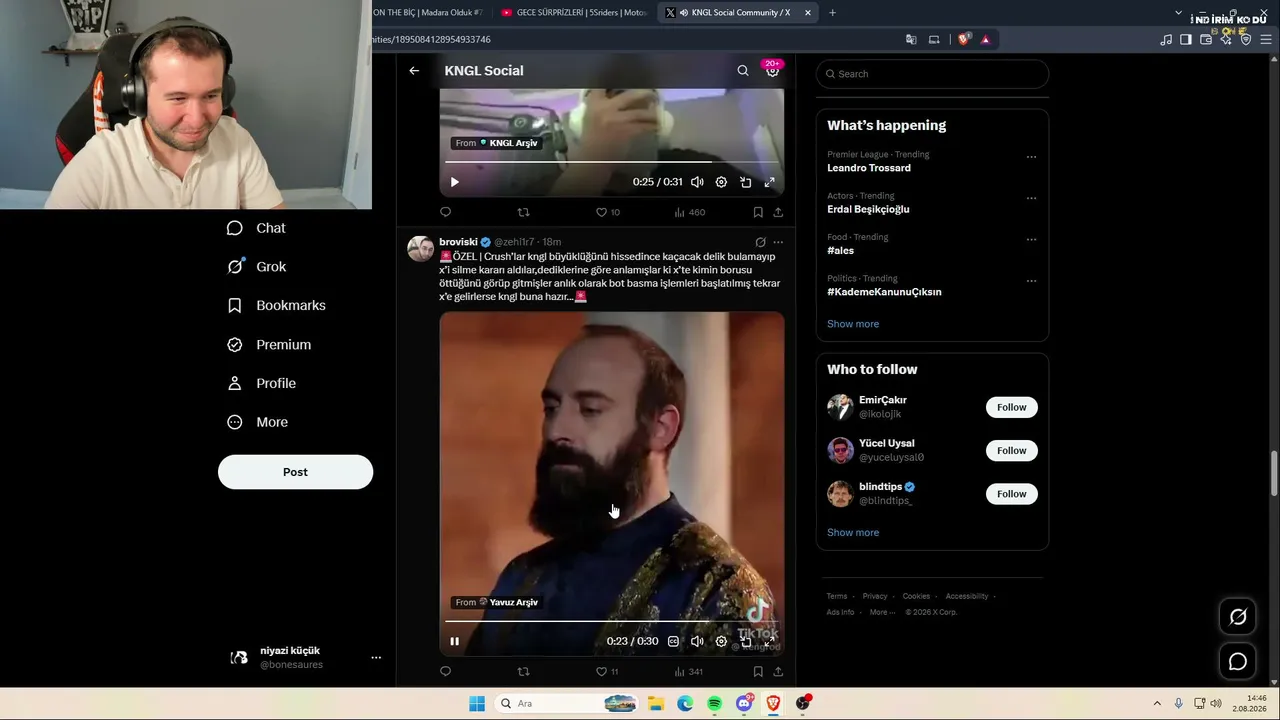Image resolution: width=1280 pixels, height=720 pixels.
Task: Expand the More menu in sidebar
Action: (257, 422)
